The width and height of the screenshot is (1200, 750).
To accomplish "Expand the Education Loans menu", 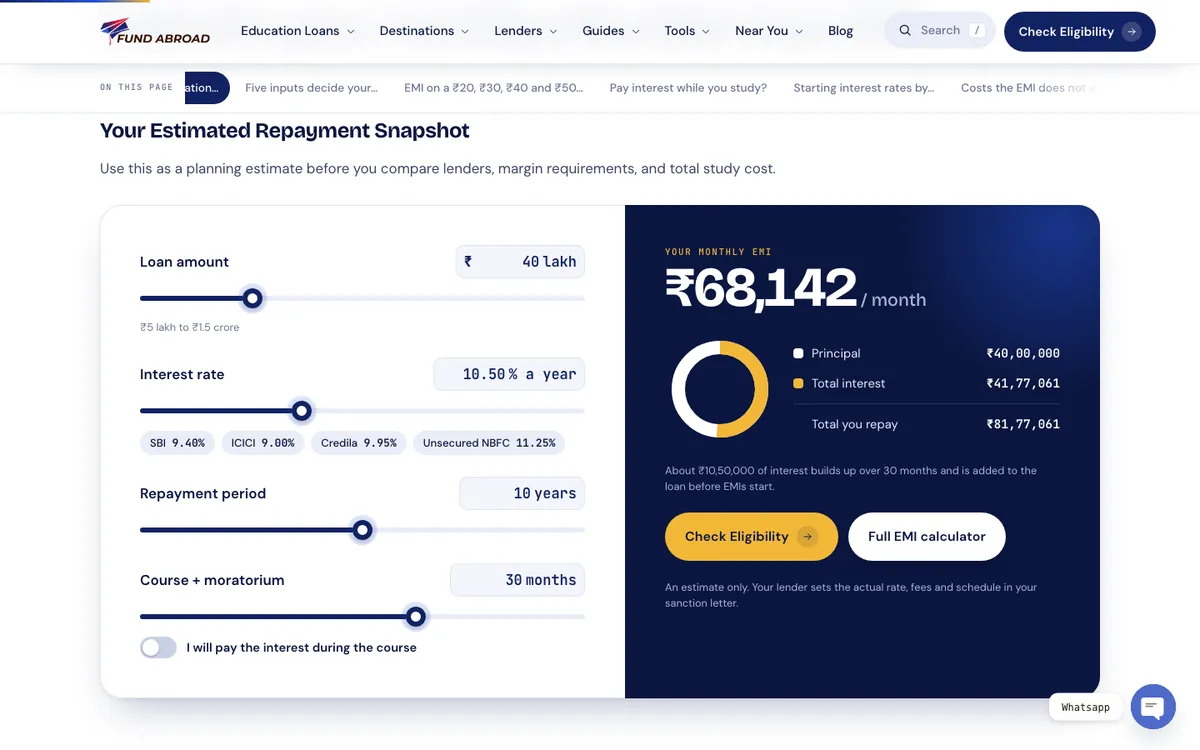I will (x=298, y=31).
